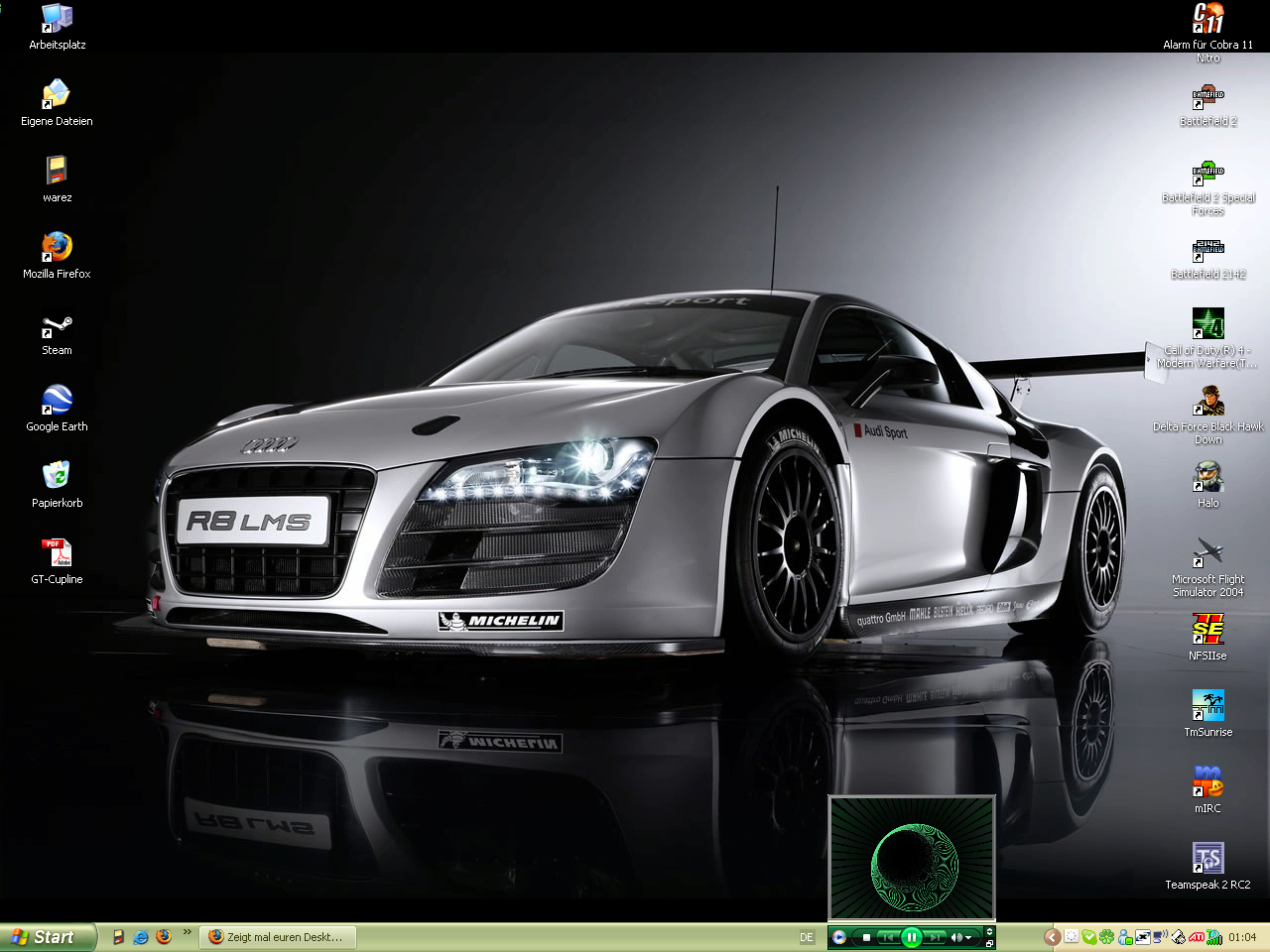Click Internet Explorer in Quick Launch

click(141, 937)
